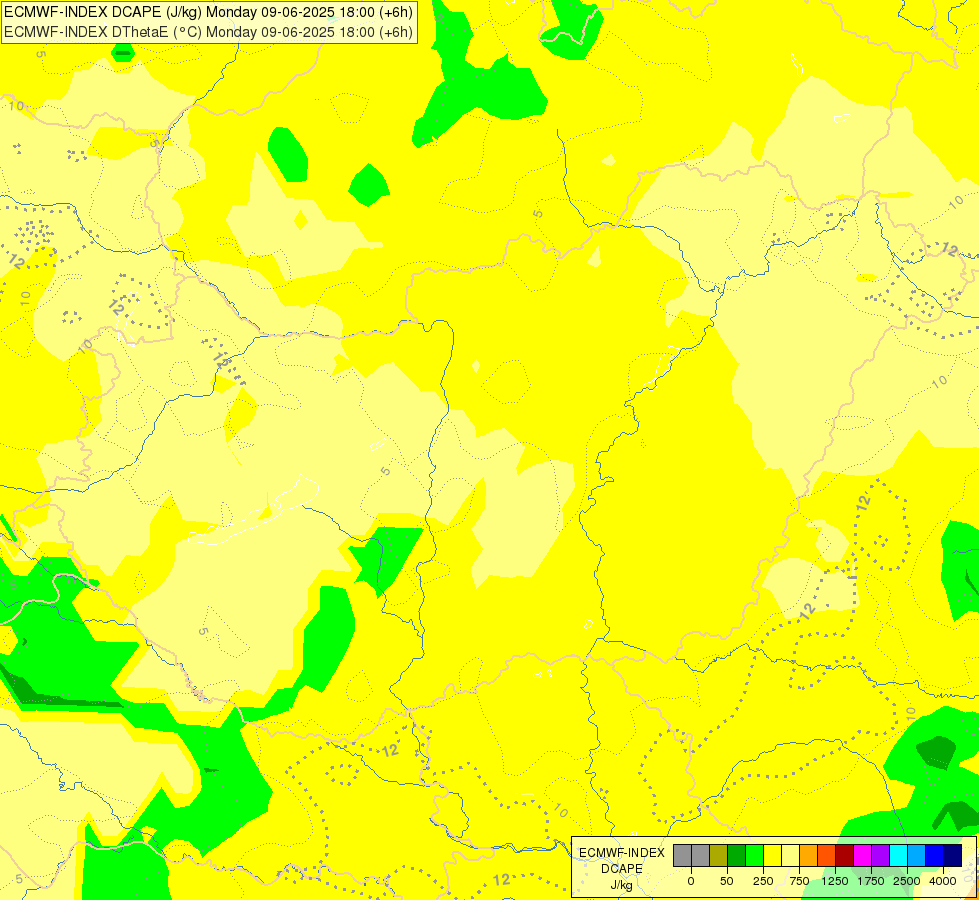The height and width of the screenshot is (900, 979).
Task: Click the DCAPE title line at top
Action: (x=208, y=12)
